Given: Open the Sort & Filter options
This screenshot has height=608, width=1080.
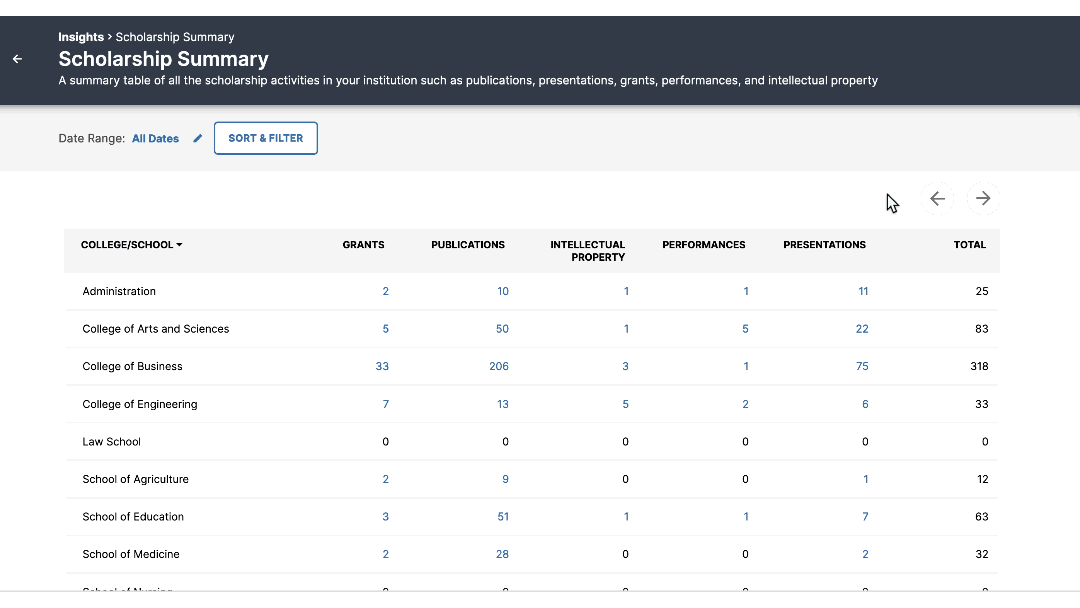Looking at the screenshot, I should [x=265, y=138].
